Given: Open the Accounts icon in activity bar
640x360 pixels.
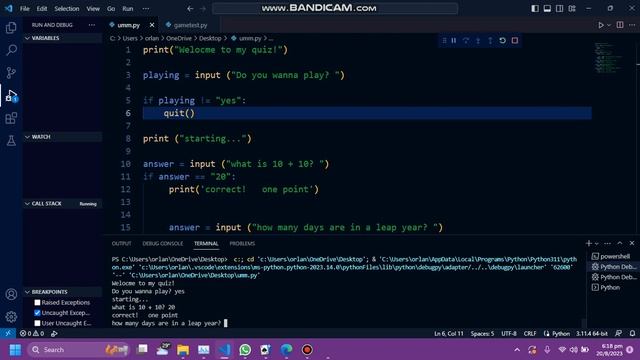Looking at the screenshot, I should tap(11, 294).
